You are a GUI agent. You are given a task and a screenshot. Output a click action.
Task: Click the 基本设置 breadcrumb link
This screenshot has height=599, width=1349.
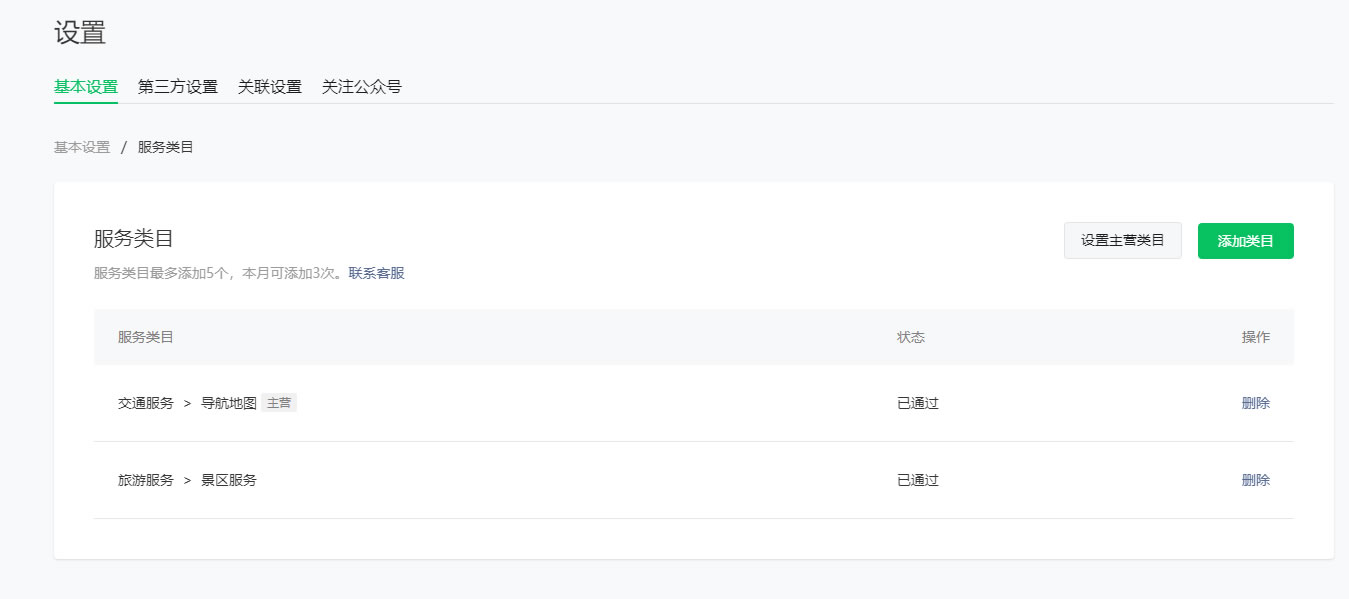click(x=82, y=147)
